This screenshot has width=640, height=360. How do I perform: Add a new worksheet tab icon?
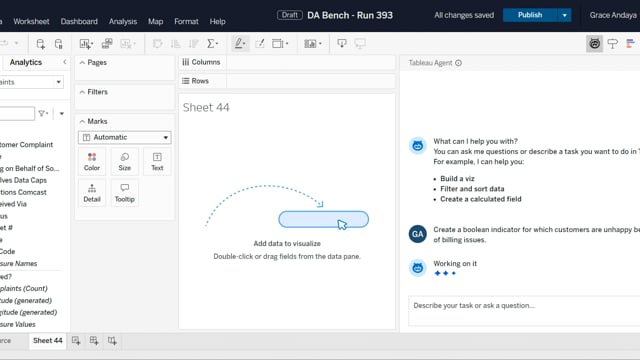pyautogui.click(x=76, y=340)
